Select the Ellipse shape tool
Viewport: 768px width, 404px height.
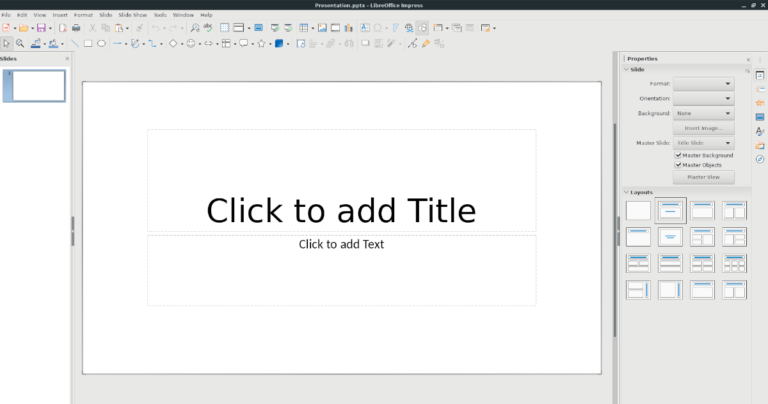tap(101, 44)
